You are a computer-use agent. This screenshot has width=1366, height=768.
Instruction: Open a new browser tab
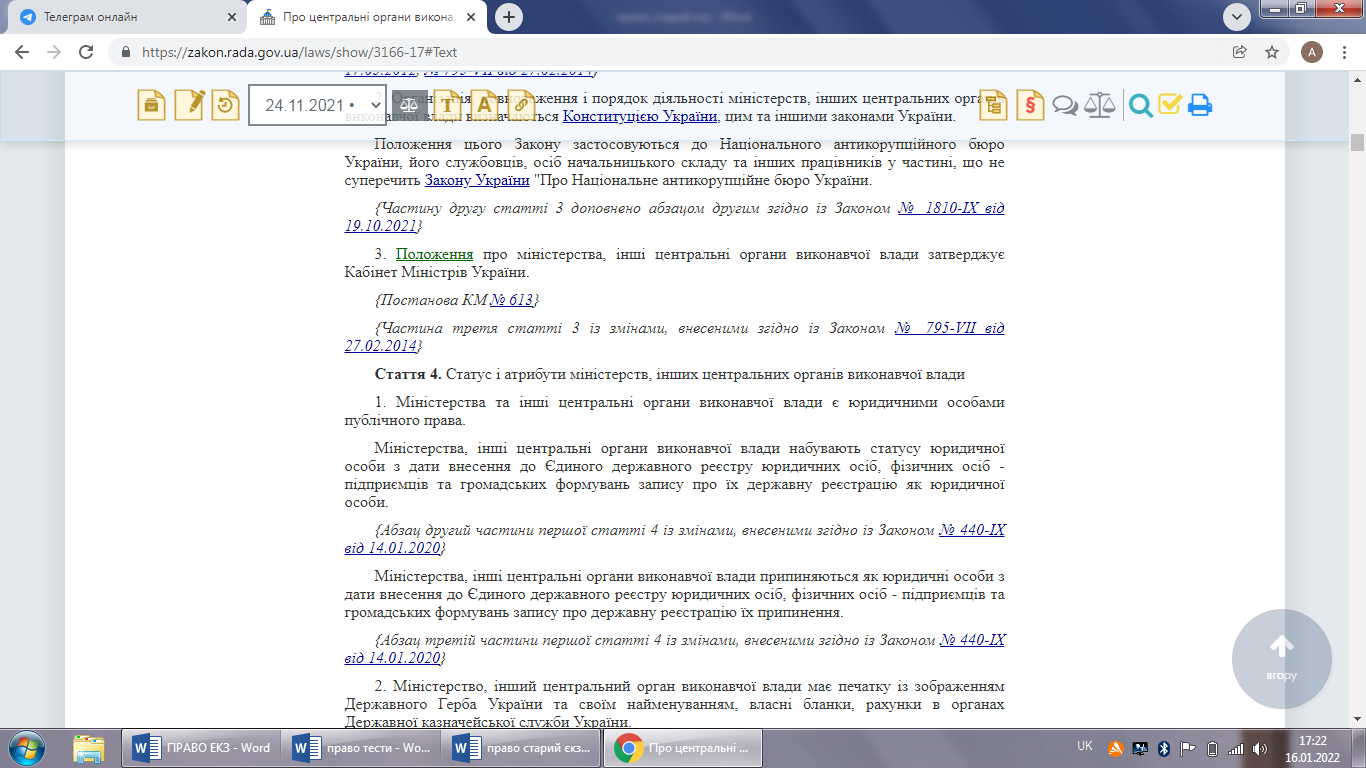(x=510, y=17)
